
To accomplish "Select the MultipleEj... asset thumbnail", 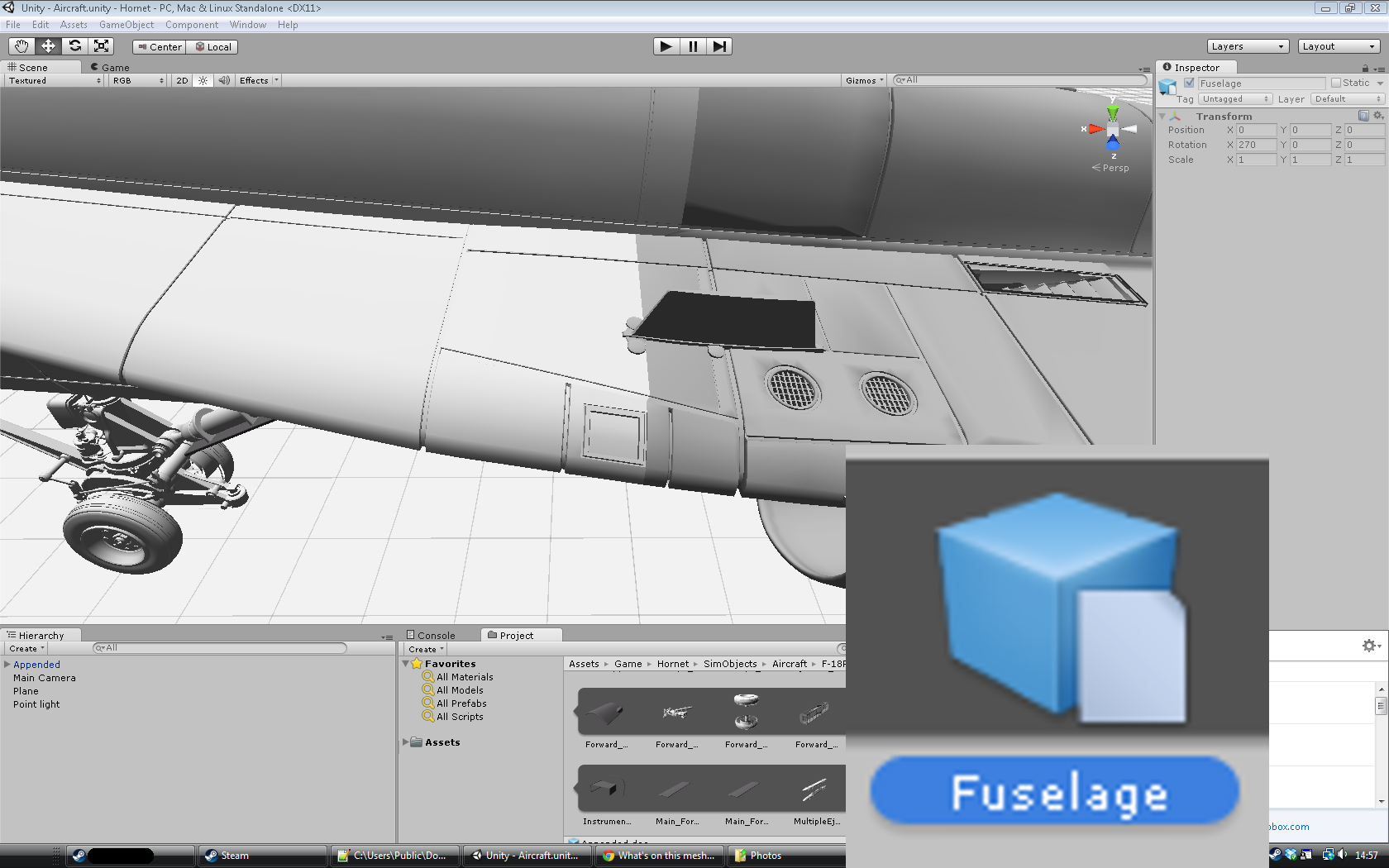I will (x=816, y=789).
